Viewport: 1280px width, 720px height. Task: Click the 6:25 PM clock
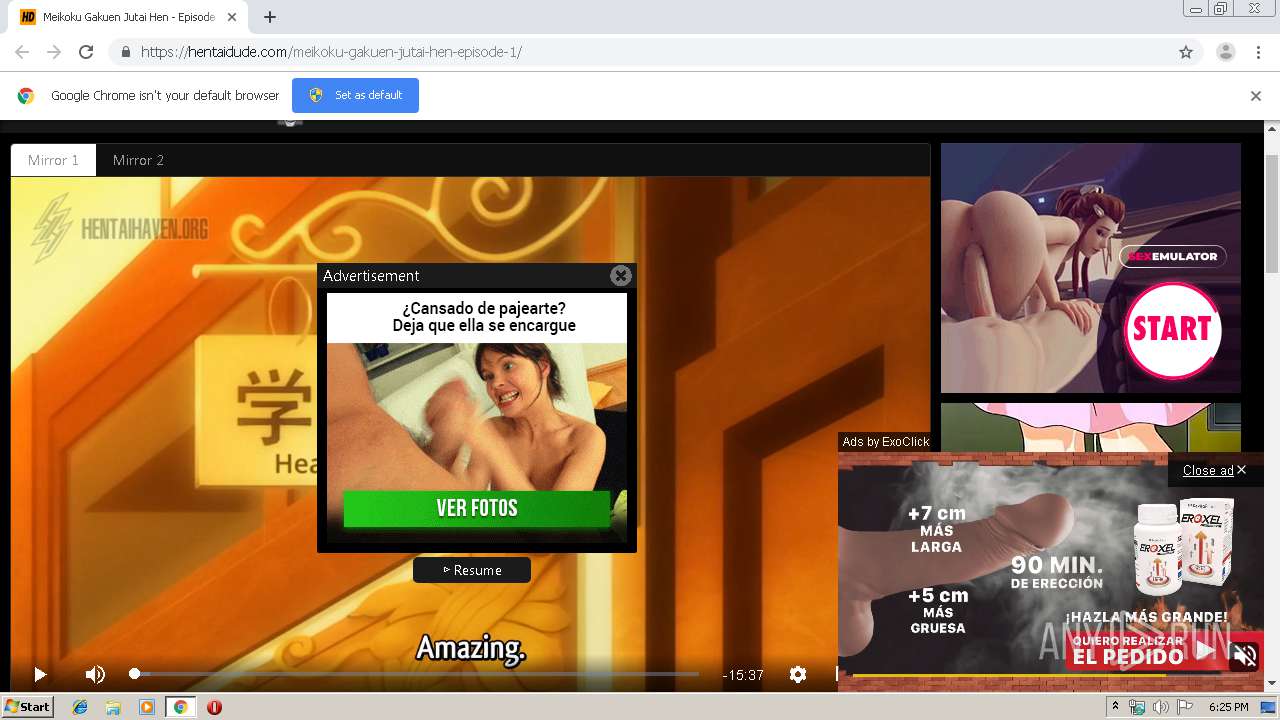[1228, 707]
